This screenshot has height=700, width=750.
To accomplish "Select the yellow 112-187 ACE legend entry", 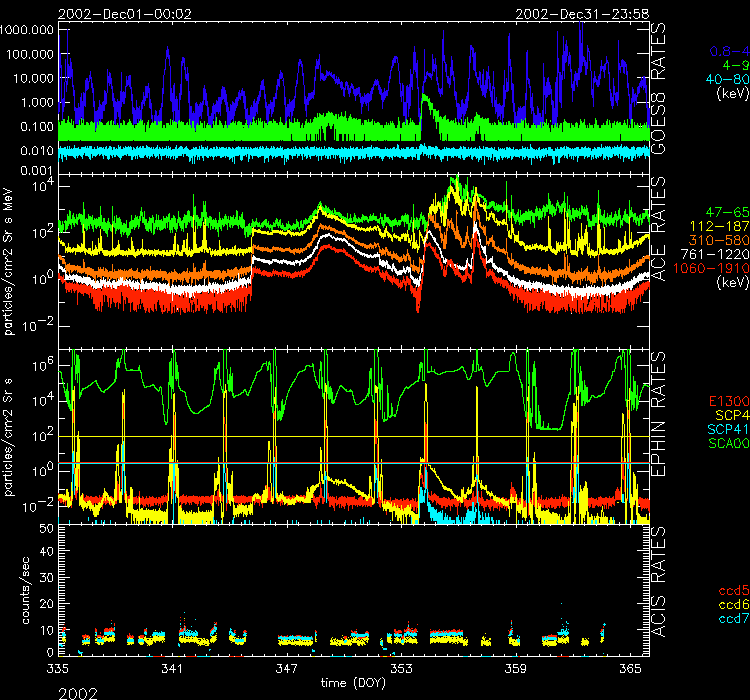I will pyautogui.click(x=722, y=227).
